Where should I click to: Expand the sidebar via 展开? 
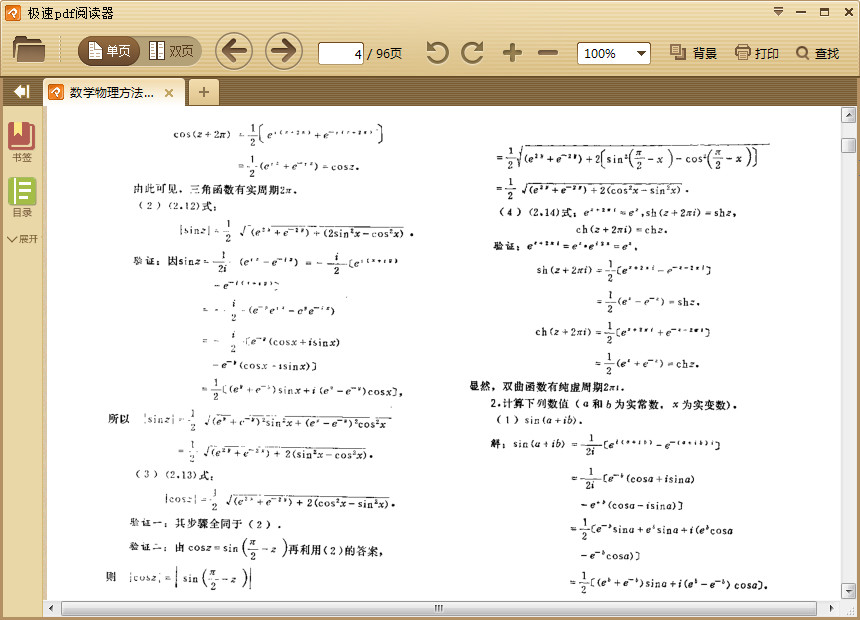[x=22, y=239]
